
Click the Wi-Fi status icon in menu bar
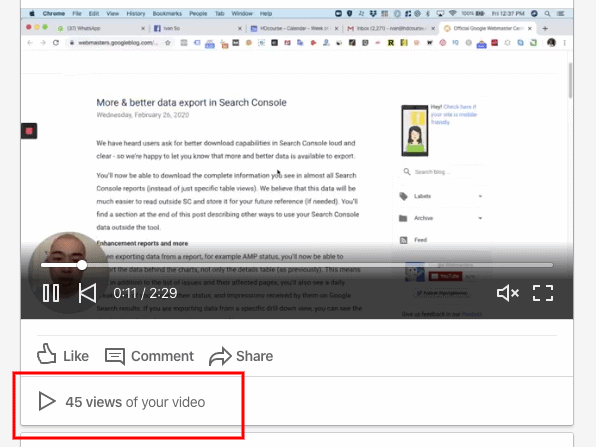[452, 14]
